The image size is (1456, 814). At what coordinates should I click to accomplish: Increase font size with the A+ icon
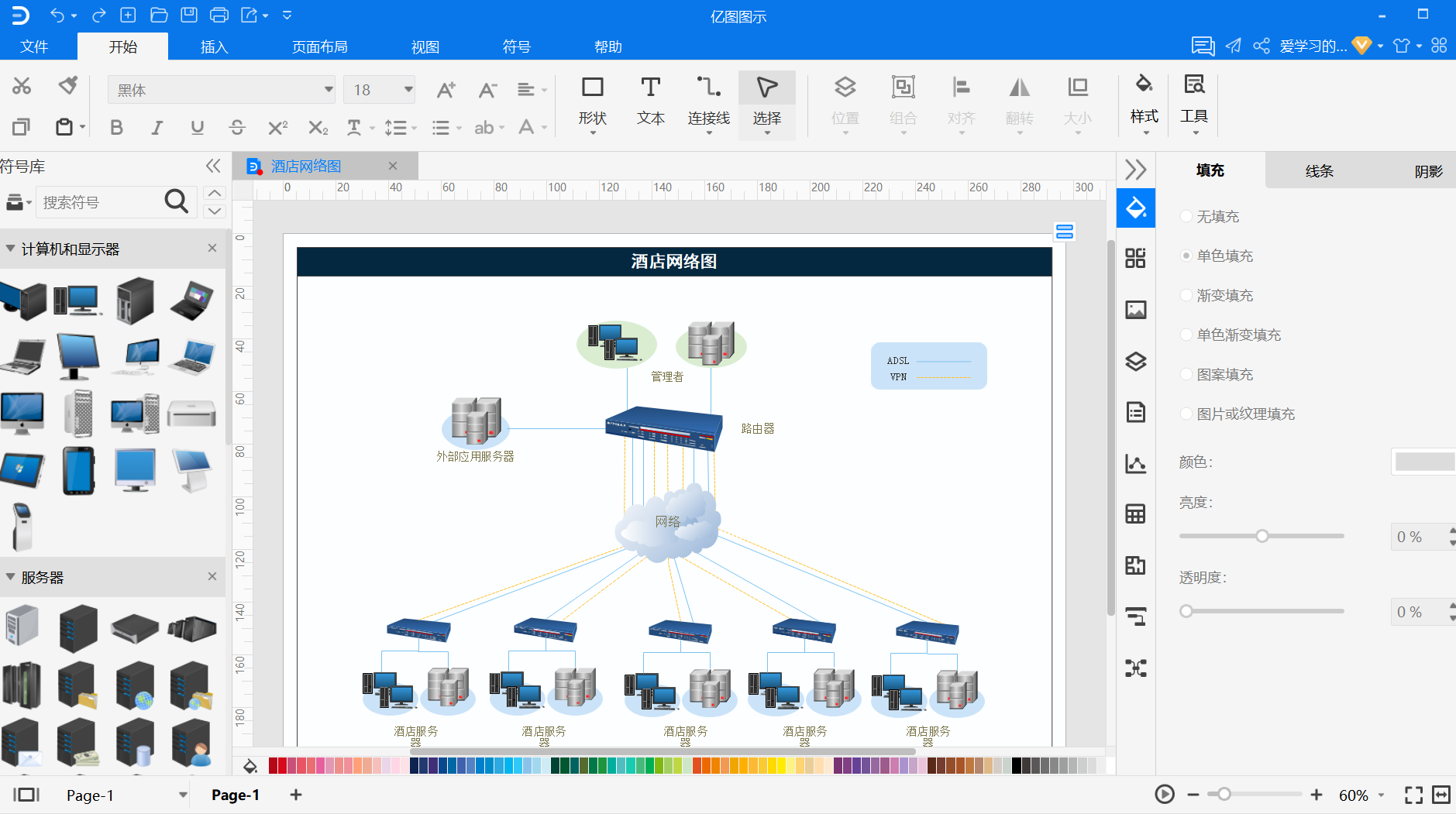pos(446,90)
